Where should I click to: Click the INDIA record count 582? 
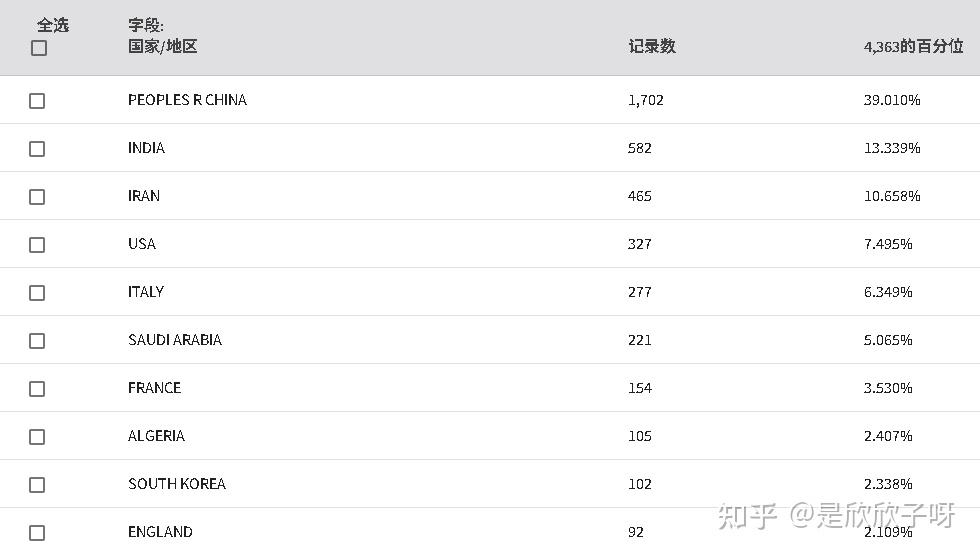639,148
